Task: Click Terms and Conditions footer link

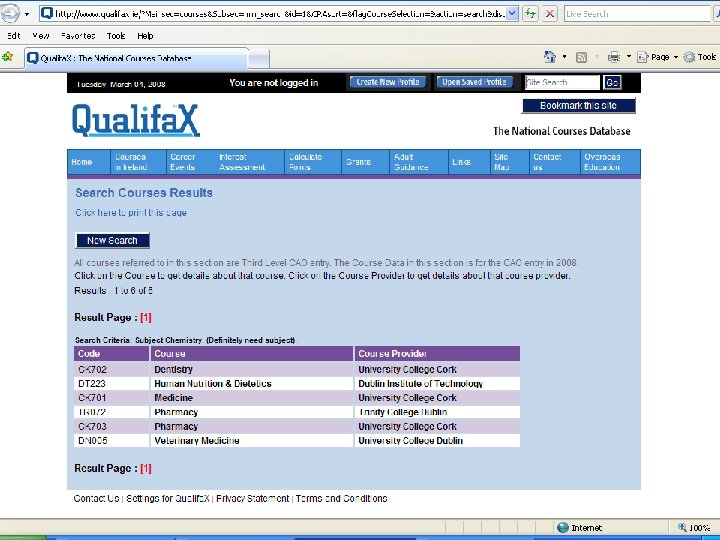Action: [x=342, y=498]
